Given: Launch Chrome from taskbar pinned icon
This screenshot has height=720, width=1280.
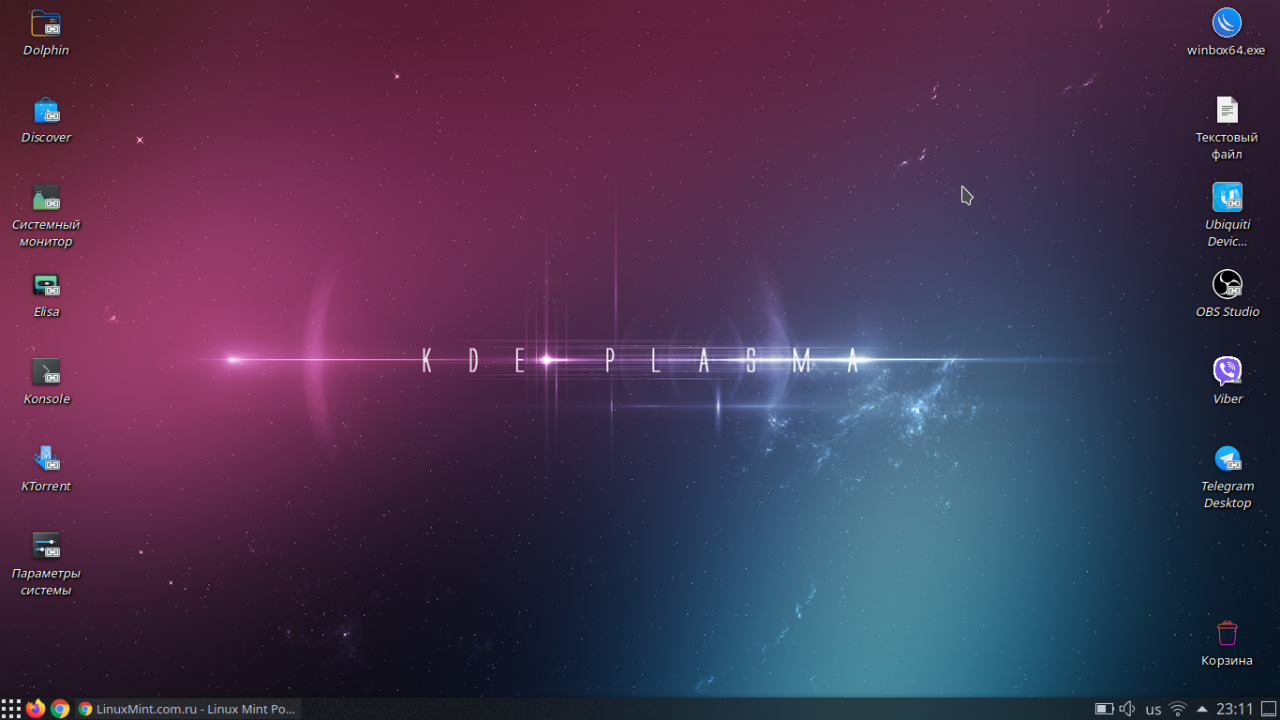Looking at the screenshot, I should [60, 708].
